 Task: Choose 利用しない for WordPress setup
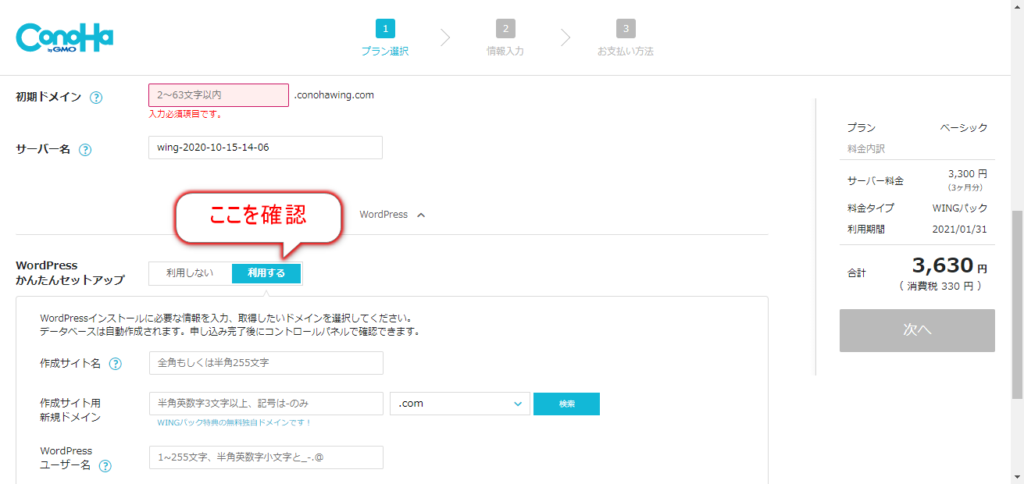(190, 273)
